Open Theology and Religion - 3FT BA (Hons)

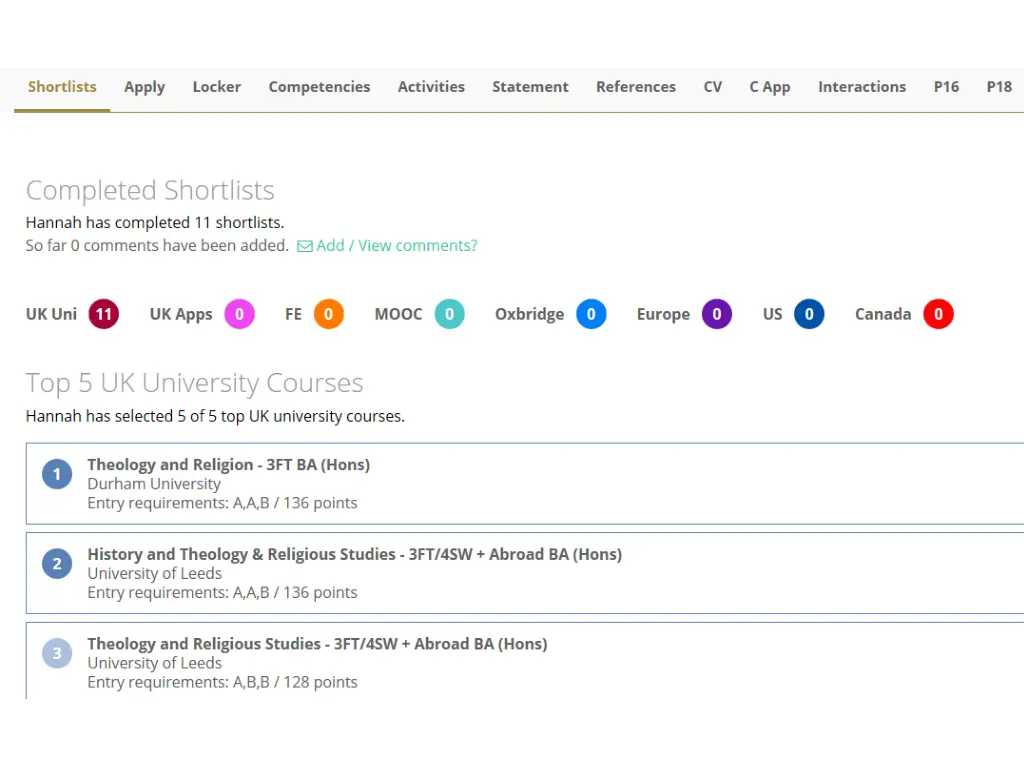point(229,464)
